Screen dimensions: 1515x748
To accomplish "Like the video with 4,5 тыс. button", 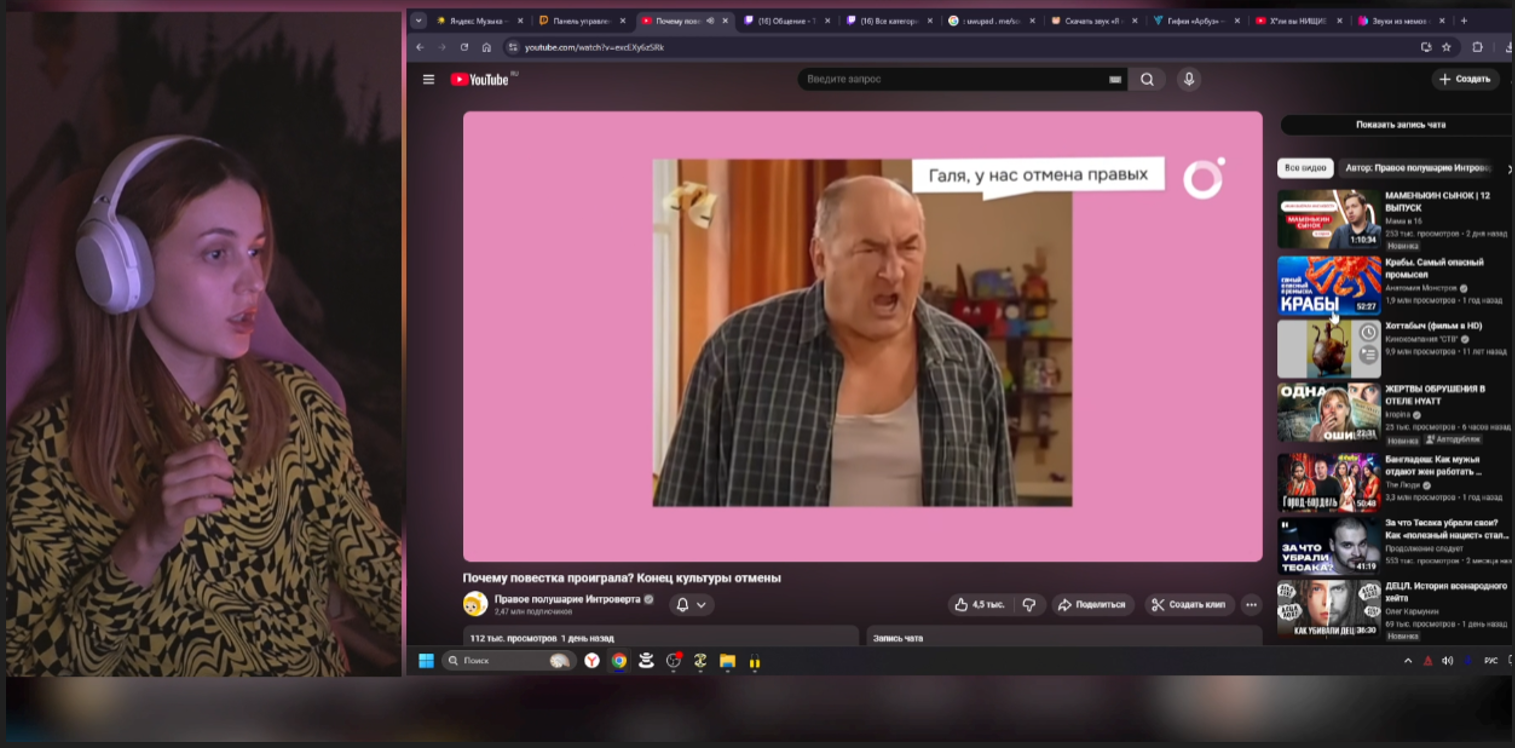I will tap(980, 605).
